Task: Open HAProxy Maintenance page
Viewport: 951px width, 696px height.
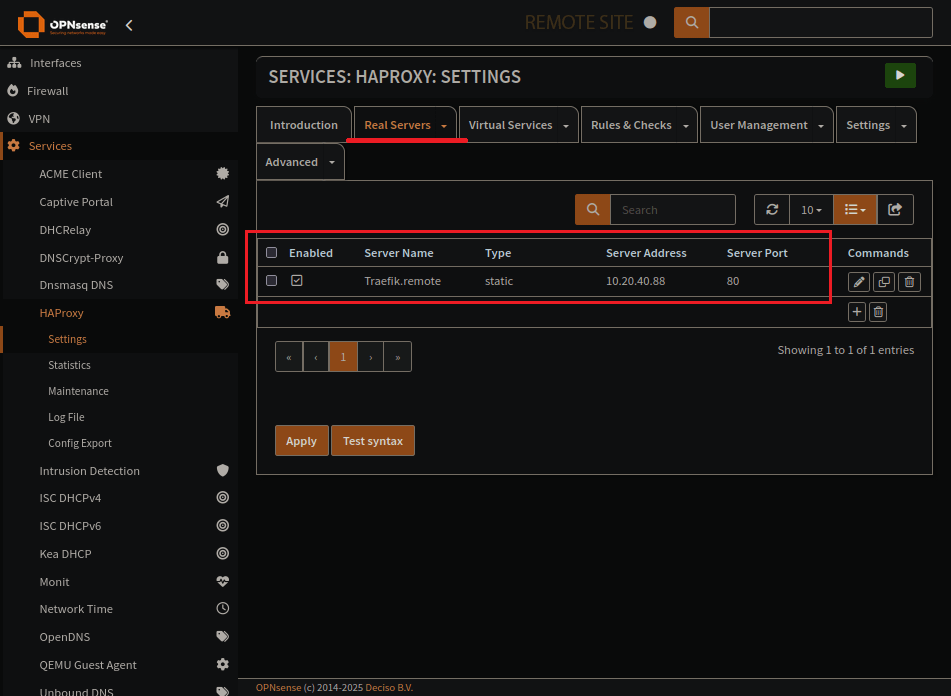Action: point(78,391)
